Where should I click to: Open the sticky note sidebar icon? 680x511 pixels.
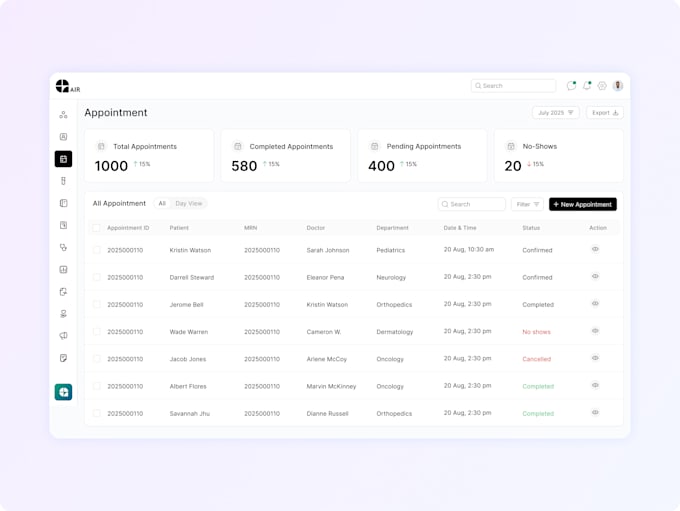pos(63,358)
